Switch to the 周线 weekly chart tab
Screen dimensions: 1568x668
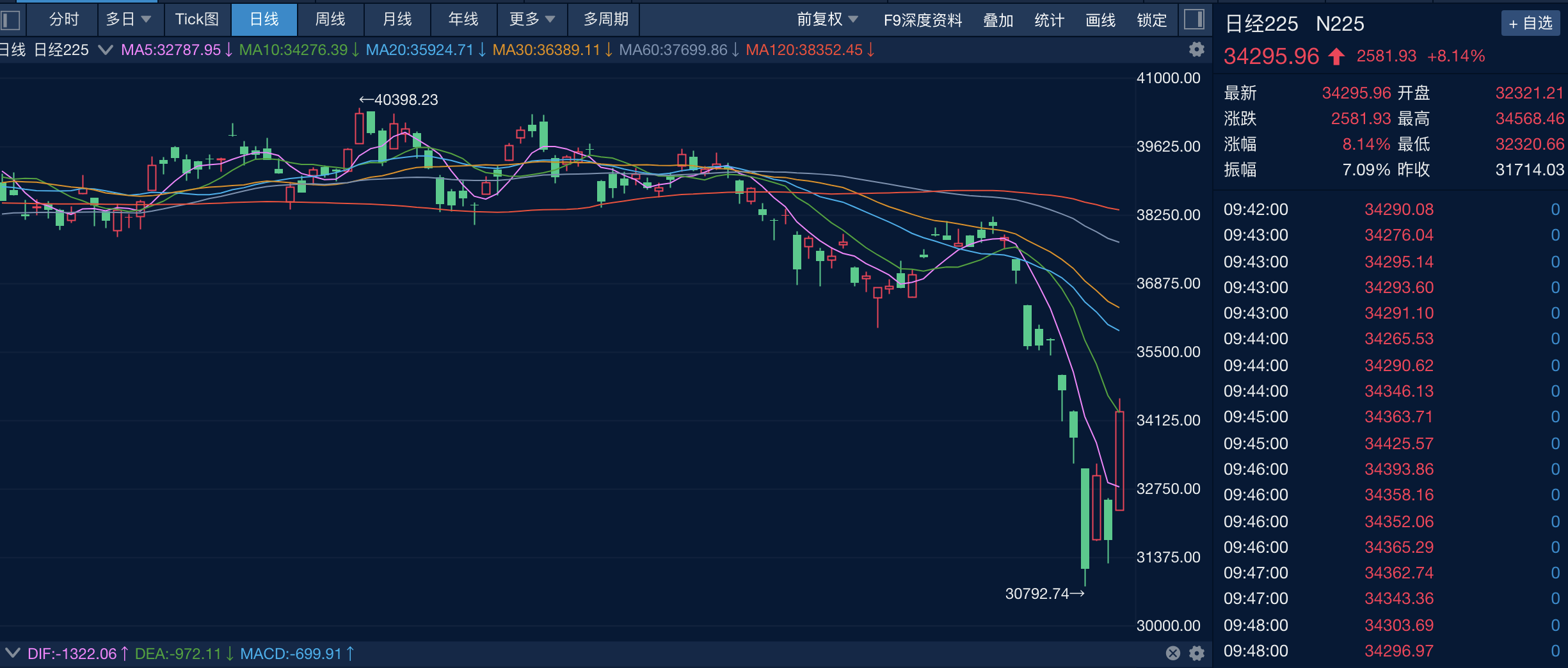330,20
